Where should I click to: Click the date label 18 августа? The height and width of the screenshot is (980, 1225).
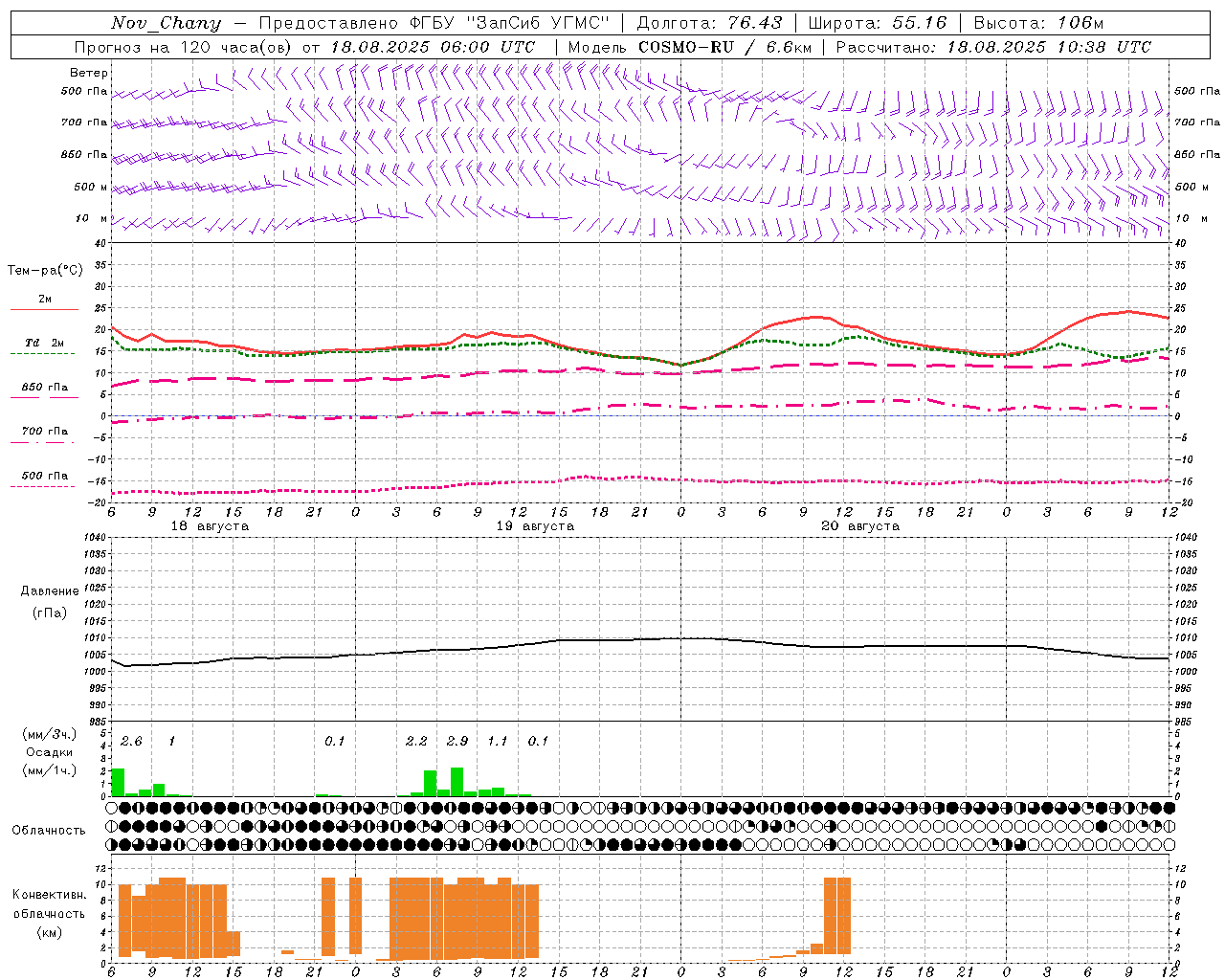[210, 526]
